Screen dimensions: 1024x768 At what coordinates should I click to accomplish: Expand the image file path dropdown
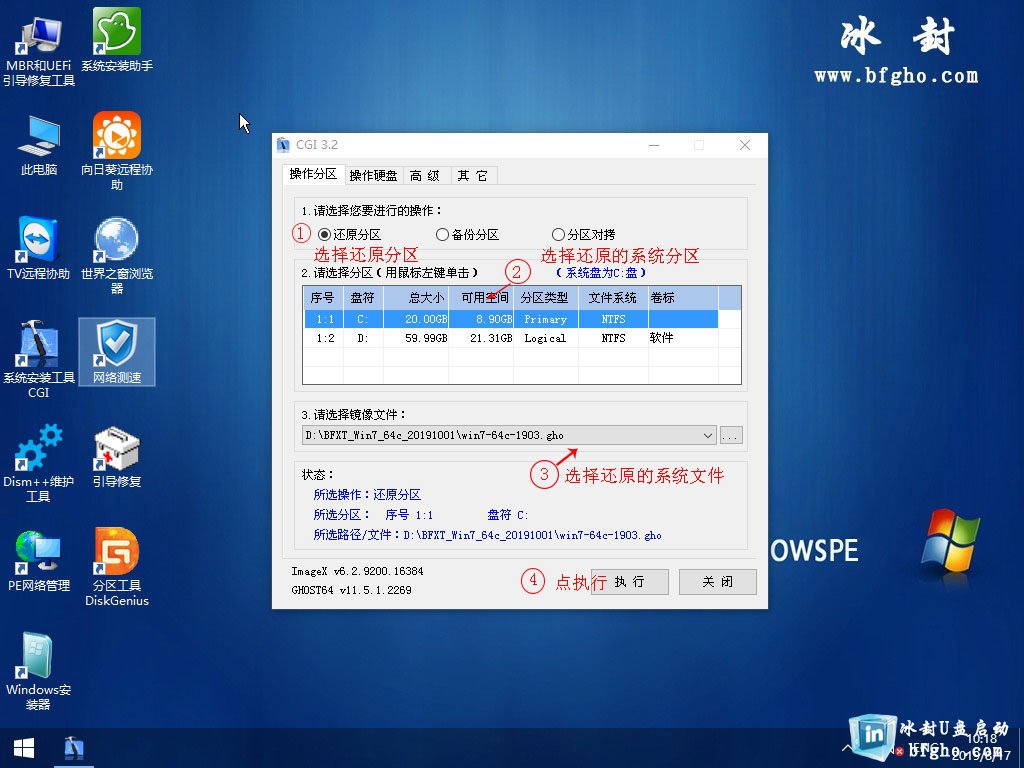[x=707, y=436]
